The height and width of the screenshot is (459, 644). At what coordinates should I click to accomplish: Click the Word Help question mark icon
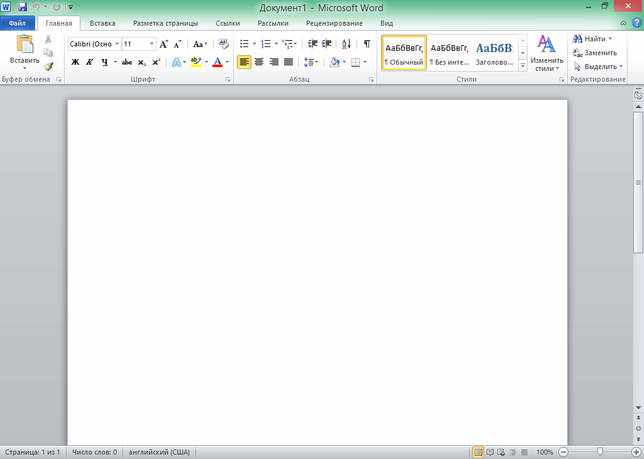tap(636, 23)
